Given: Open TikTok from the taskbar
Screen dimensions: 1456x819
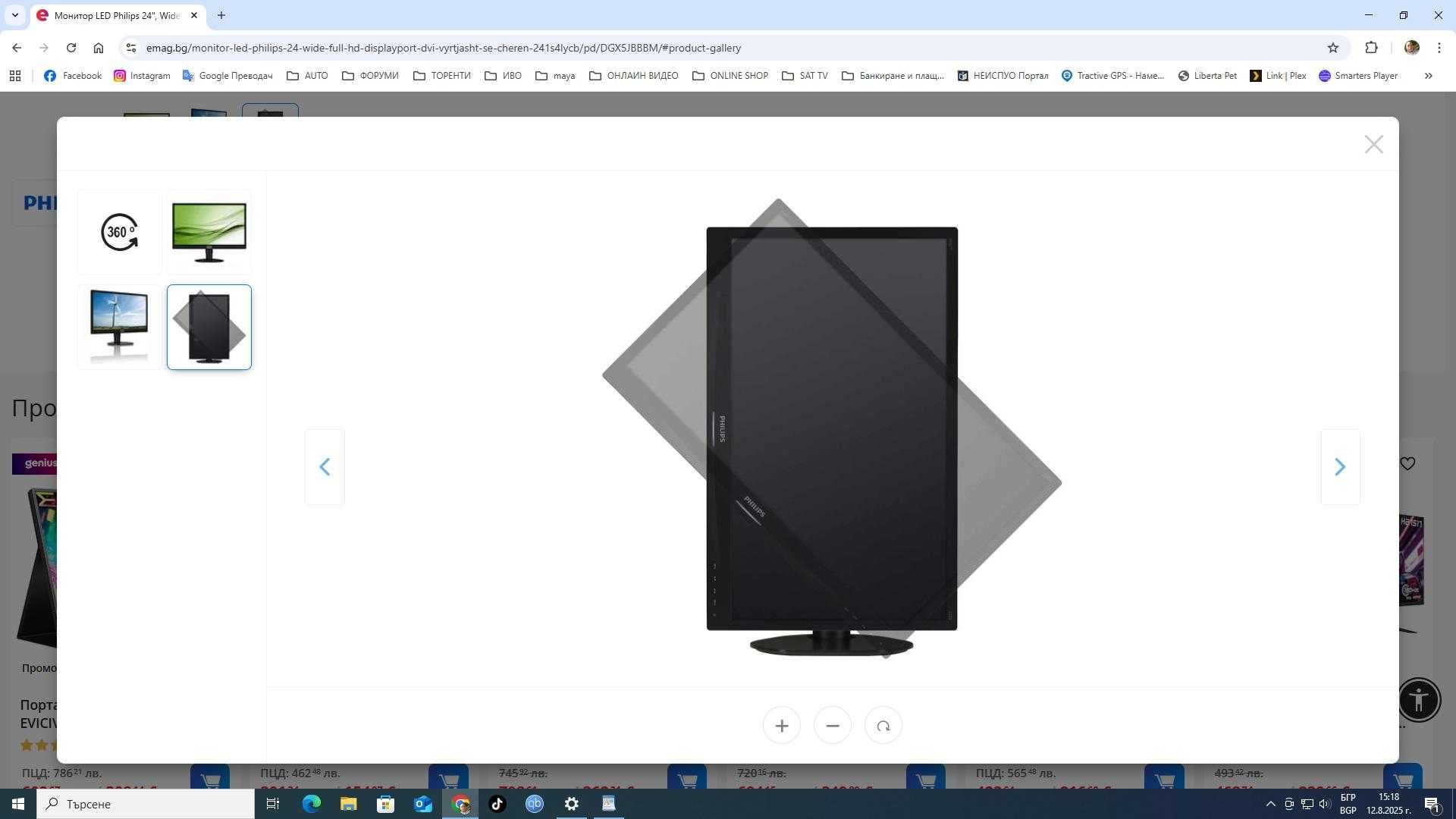Looking at the screenshot, I should pos(497,804).
